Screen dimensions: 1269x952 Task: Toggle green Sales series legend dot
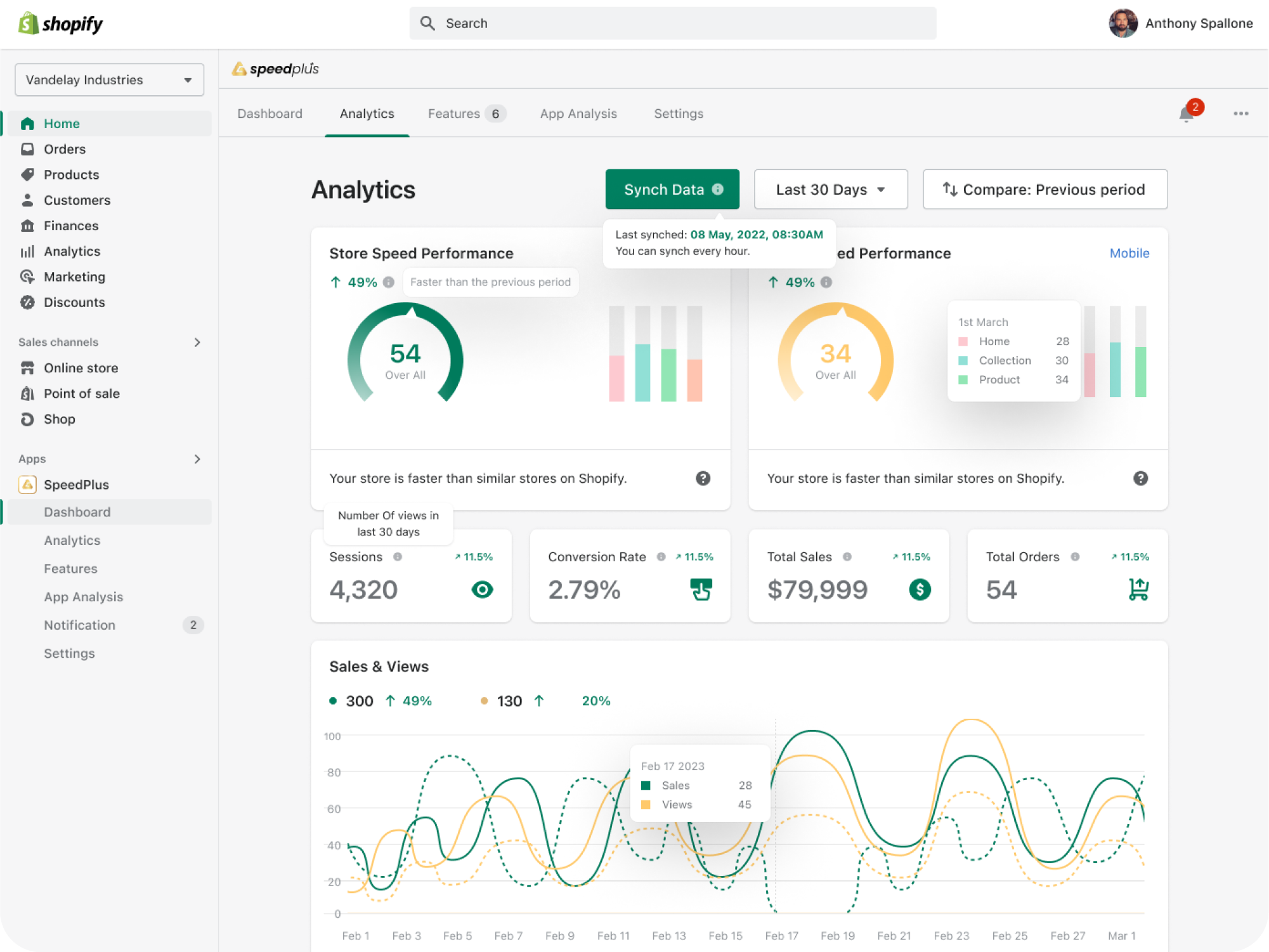(x=333, y=701)
